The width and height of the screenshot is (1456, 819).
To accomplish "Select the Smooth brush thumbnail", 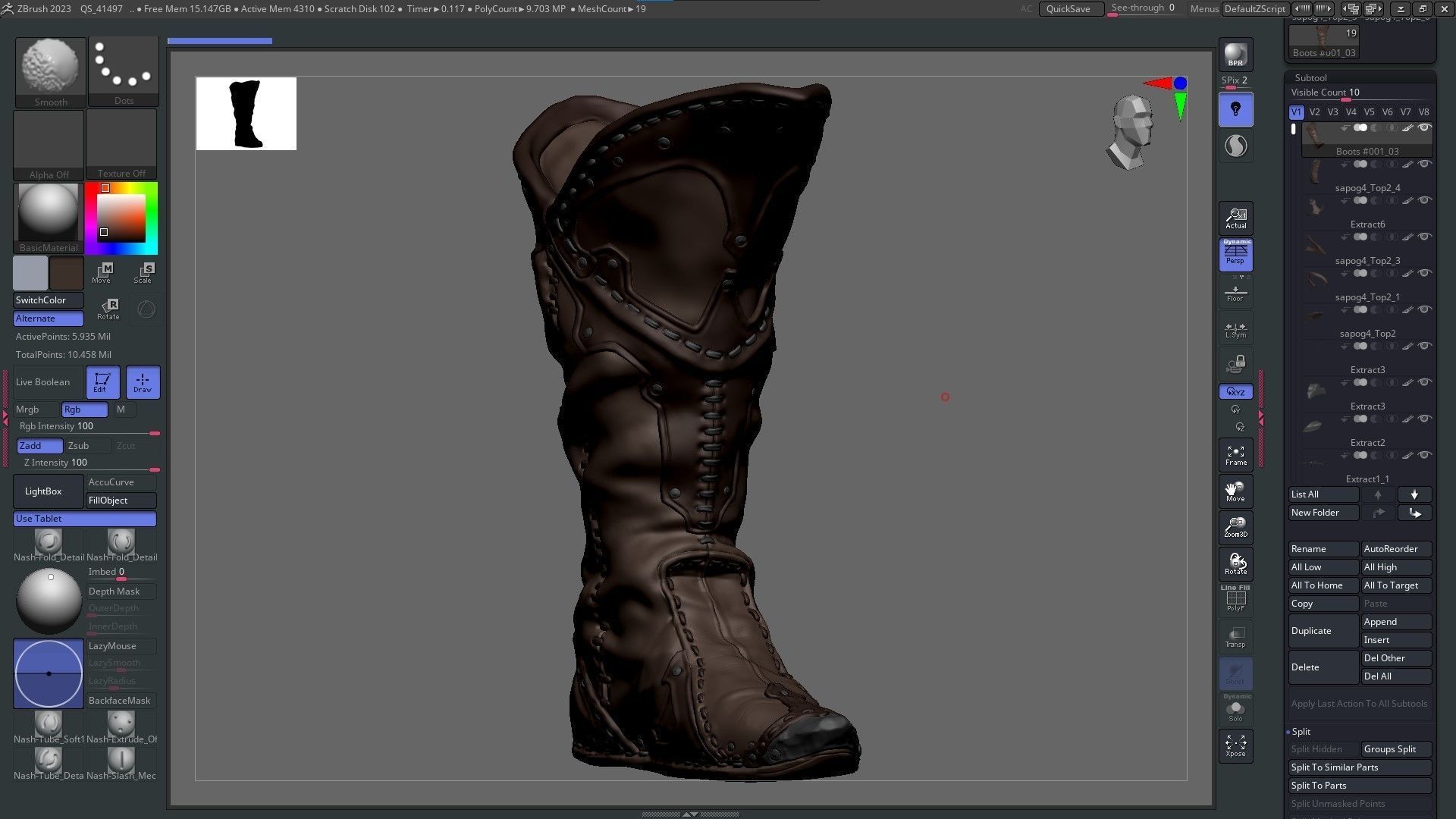I will pyautogui.click(x=50, y=72).
